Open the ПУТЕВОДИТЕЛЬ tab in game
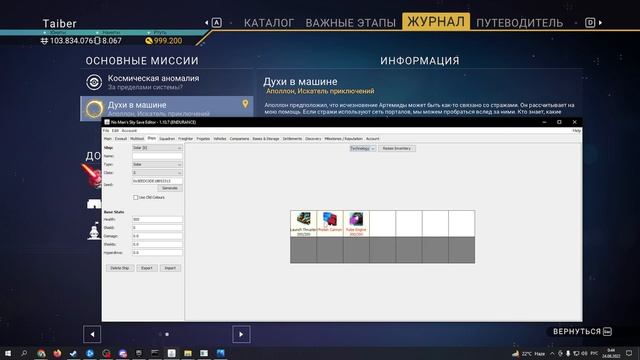Image resolution: width=640 pixels, height=360 pixels. pos(520,23)
